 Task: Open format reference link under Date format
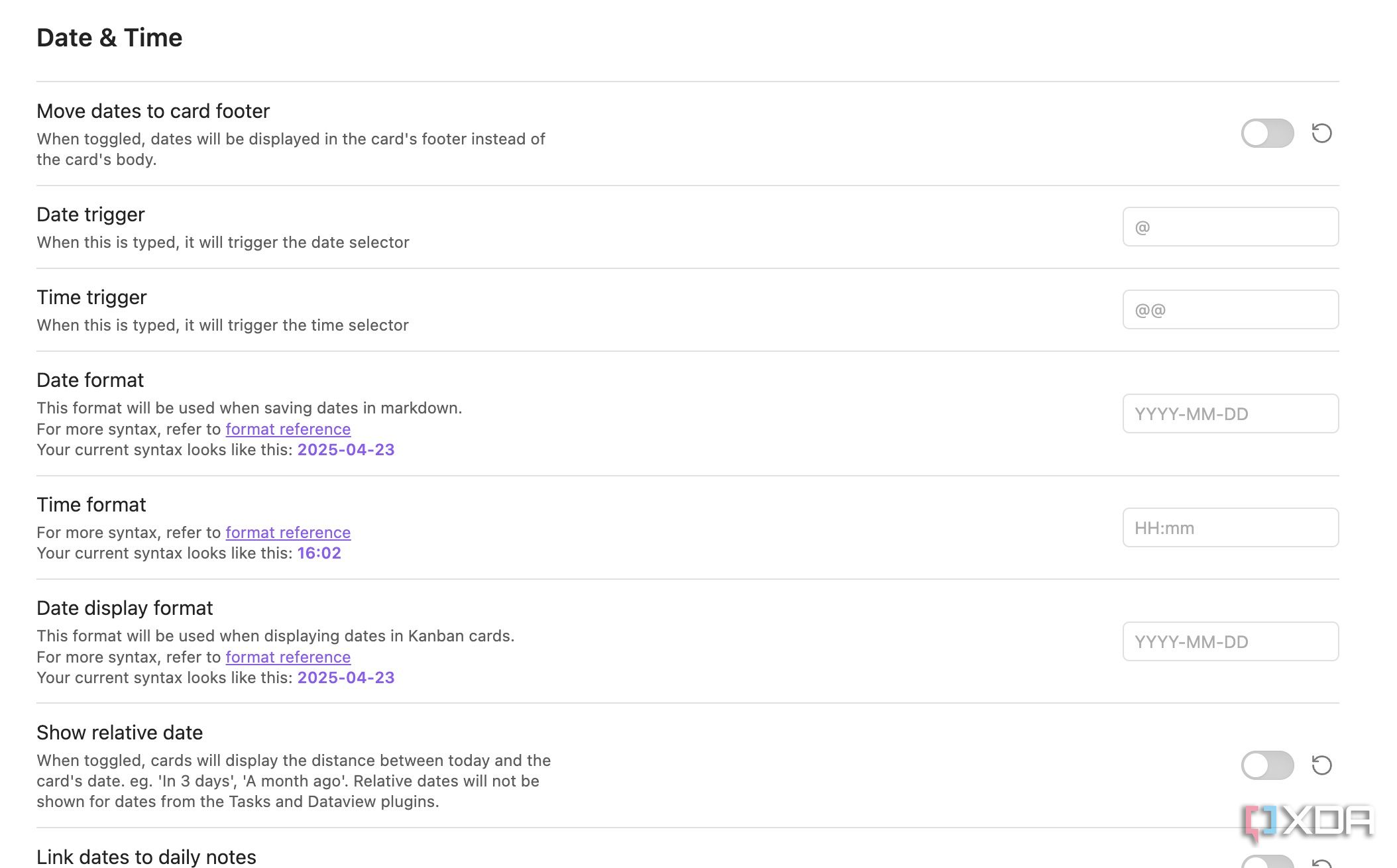tap(288, 429)
